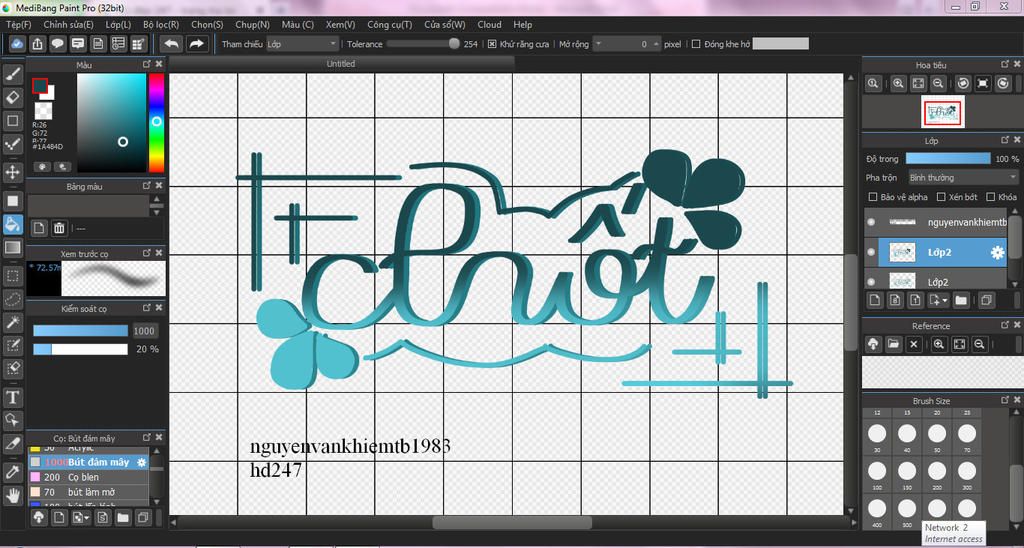This screenshot has height=548, width=1024.
Task: Select the Bút đám mây brush row
Action: tap(89, 462)
